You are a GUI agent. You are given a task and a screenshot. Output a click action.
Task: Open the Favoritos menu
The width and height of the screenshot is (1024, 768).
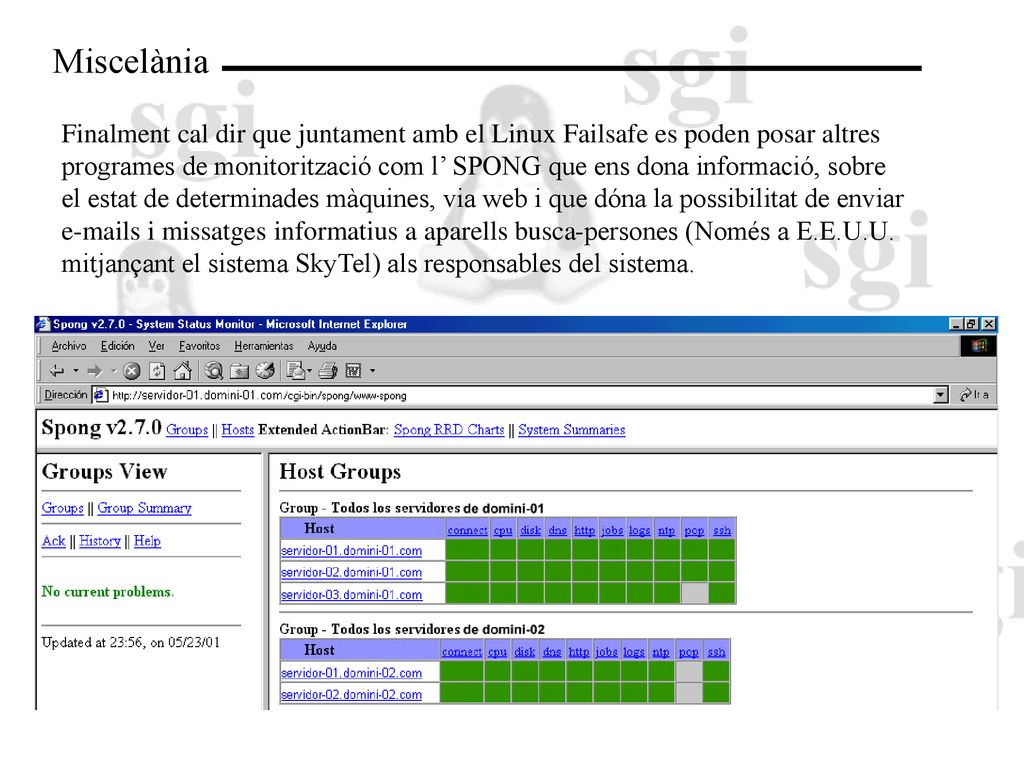point(199,346)
